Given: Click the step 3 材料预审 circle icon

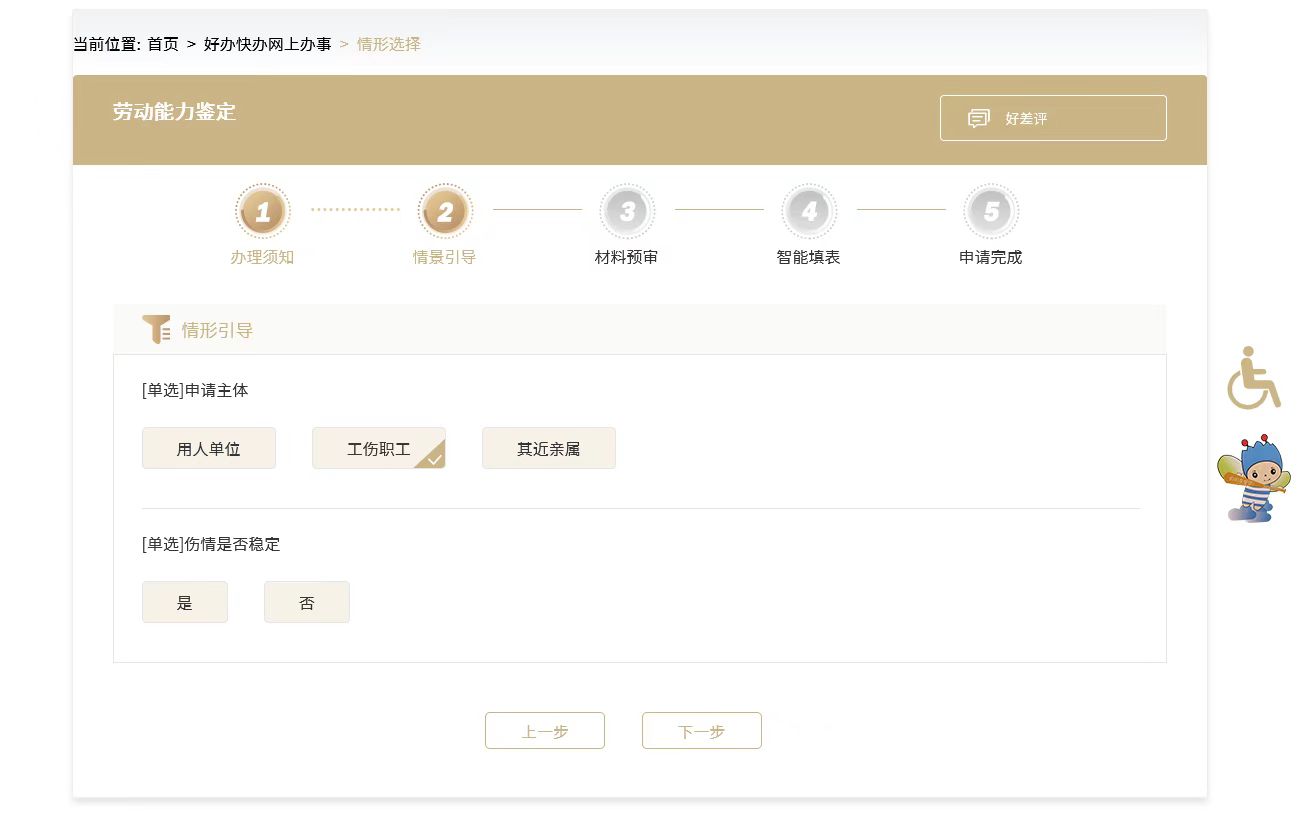Looking at the screenshot, I should 627,211.
